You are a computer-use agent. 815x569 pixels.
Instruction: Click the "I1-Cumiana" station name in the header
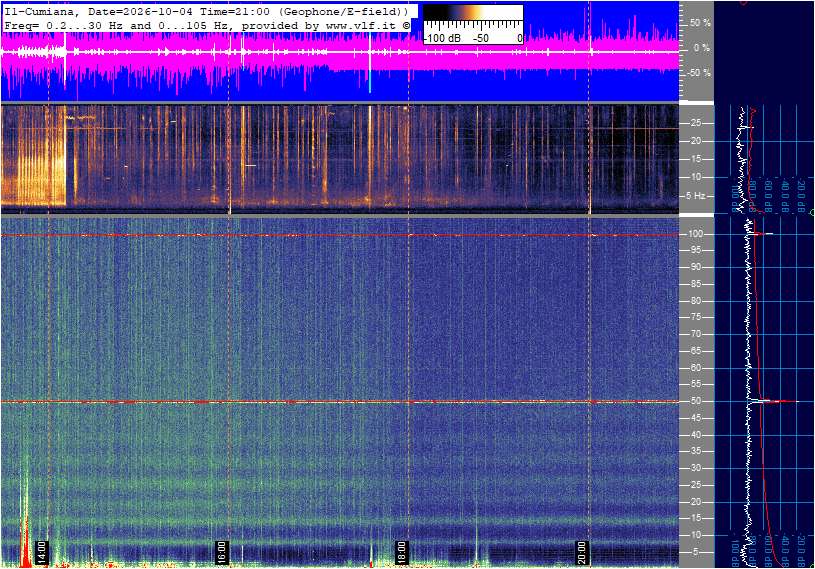pyautogui.click(x=41, y=11)
